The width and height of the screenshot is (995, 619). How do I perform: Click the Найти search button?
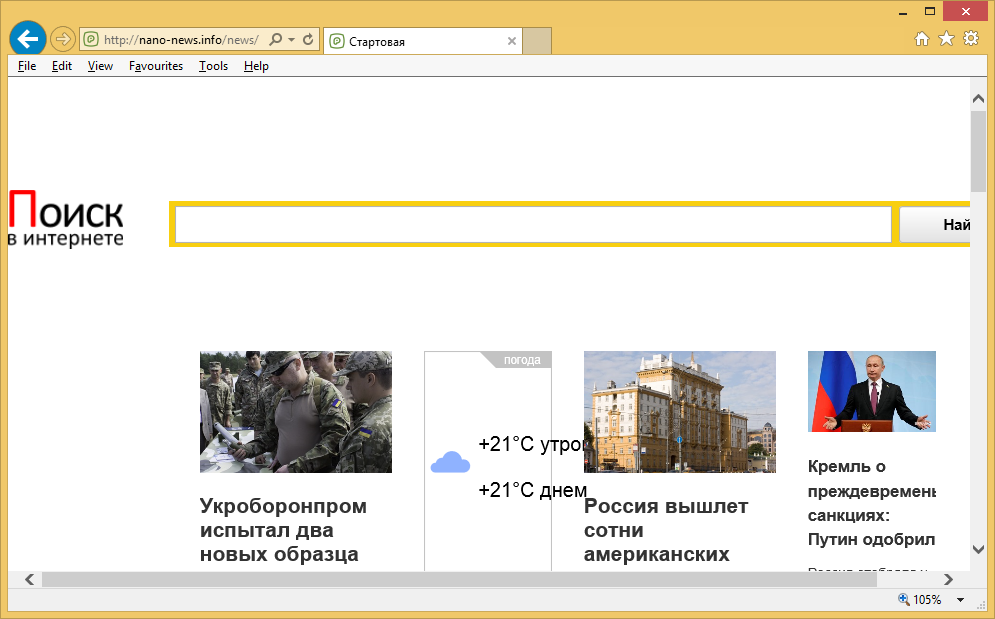coord(935,224)
